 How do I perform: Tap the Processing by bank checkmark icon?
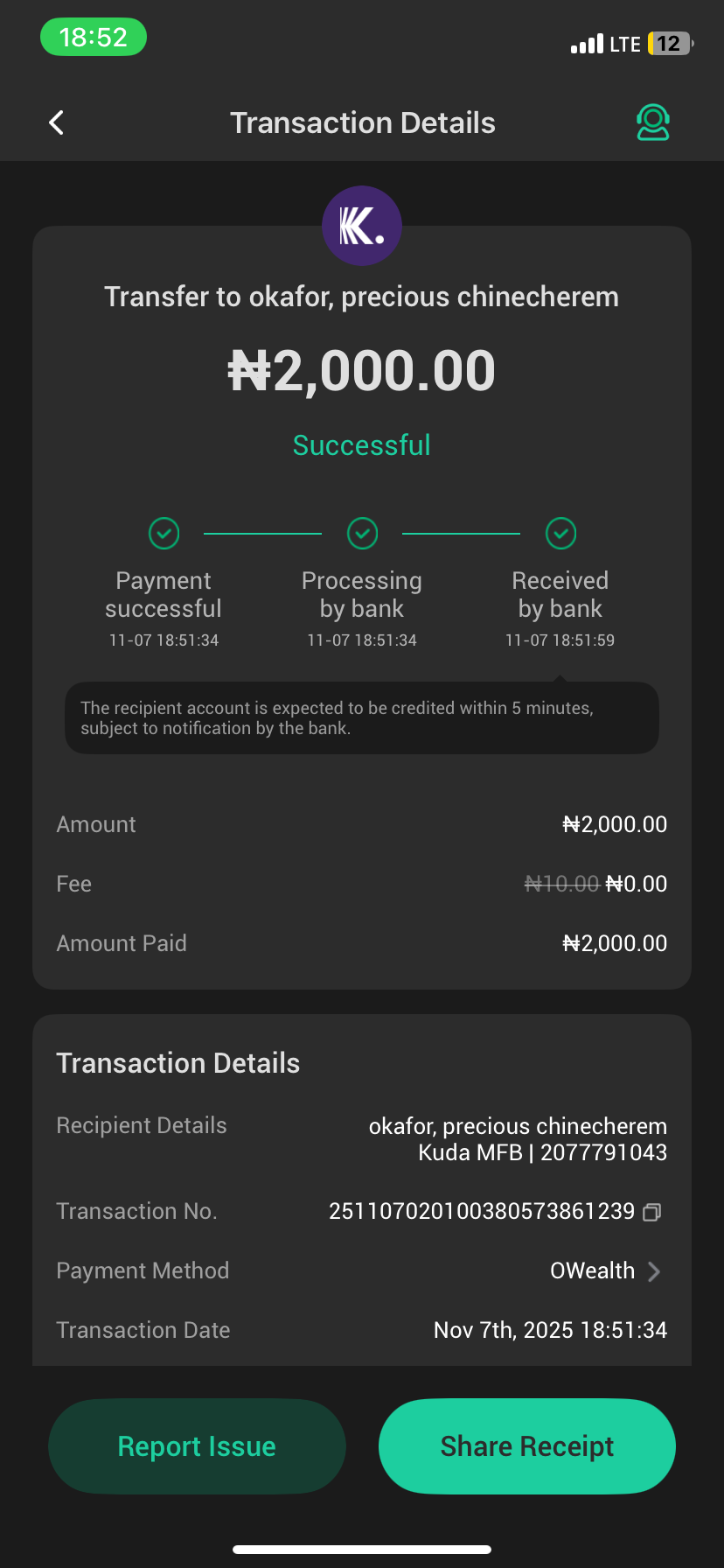[362, 533]
